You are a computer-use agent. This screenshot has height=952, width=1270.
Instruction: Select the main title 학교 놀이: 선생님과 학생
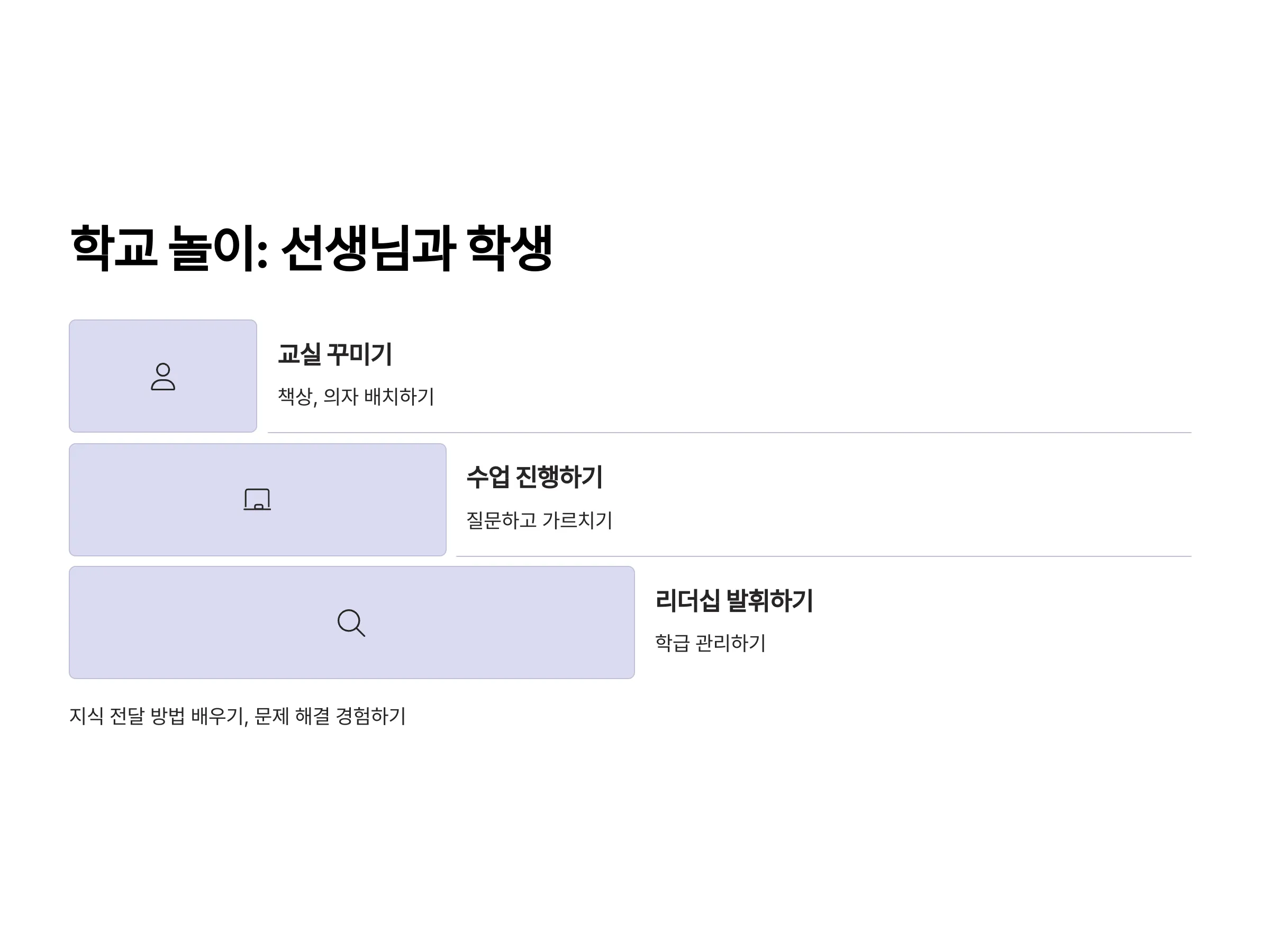point(311,248)
